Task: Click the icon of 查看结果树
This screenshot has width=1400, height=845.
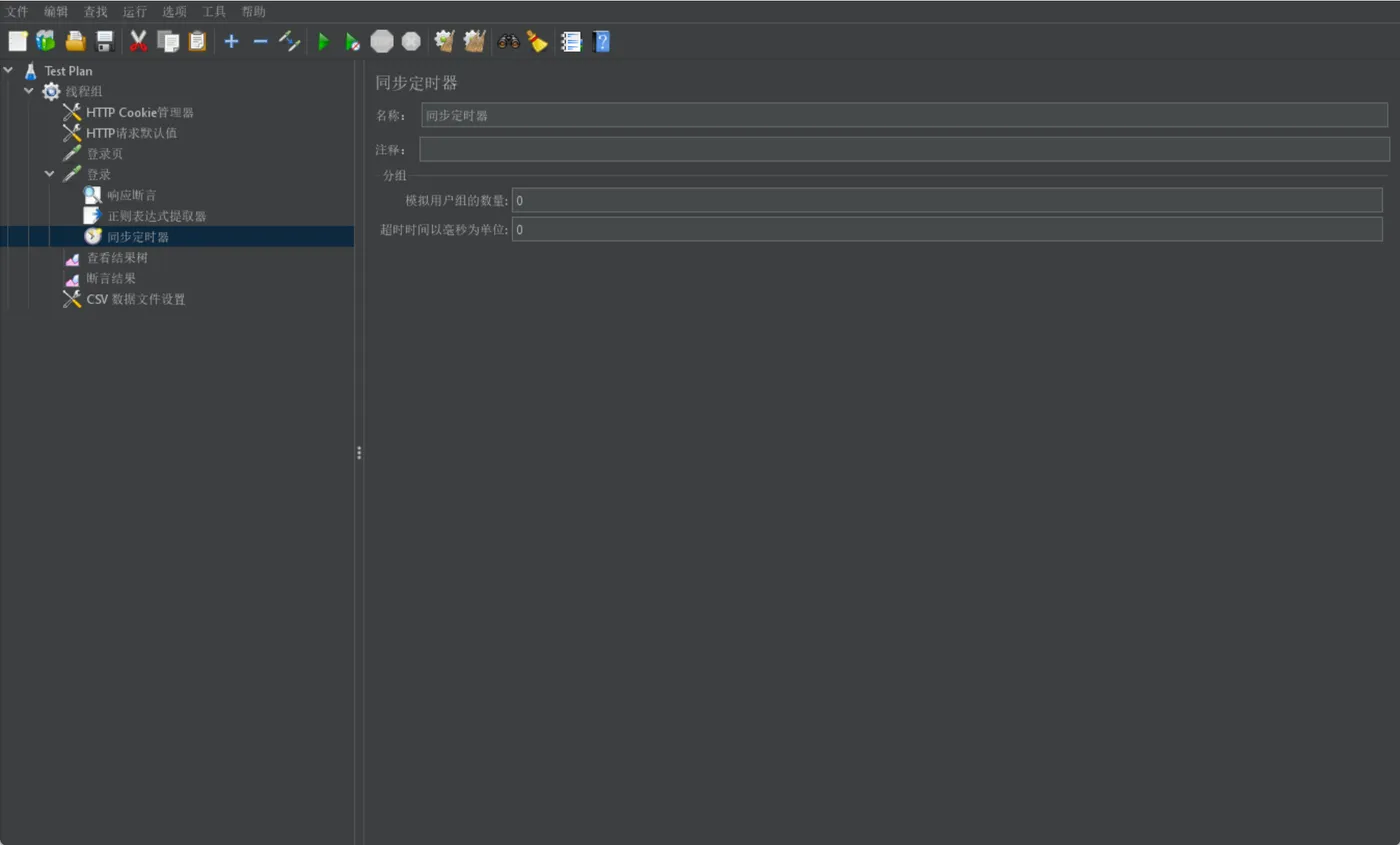Action: (x=72, y=258)
